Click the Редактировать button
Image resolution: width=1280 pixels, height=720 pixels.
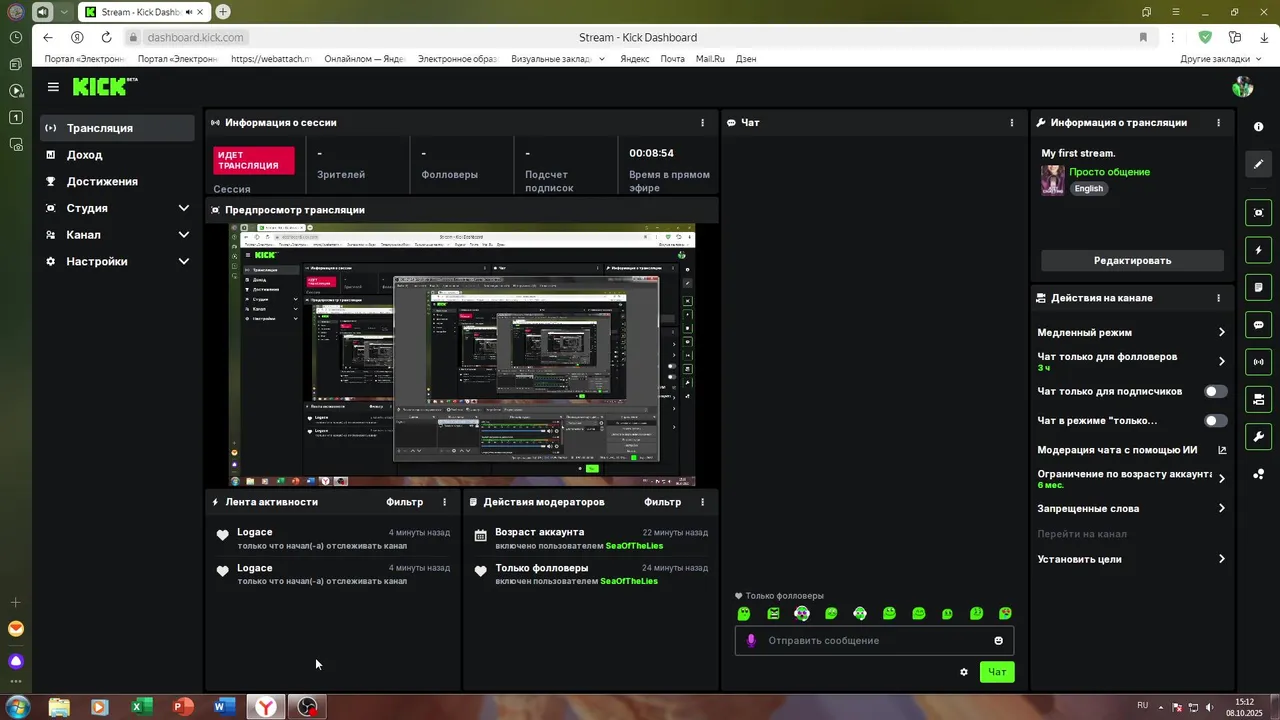pyautogui.click(x=1132, y=260)
